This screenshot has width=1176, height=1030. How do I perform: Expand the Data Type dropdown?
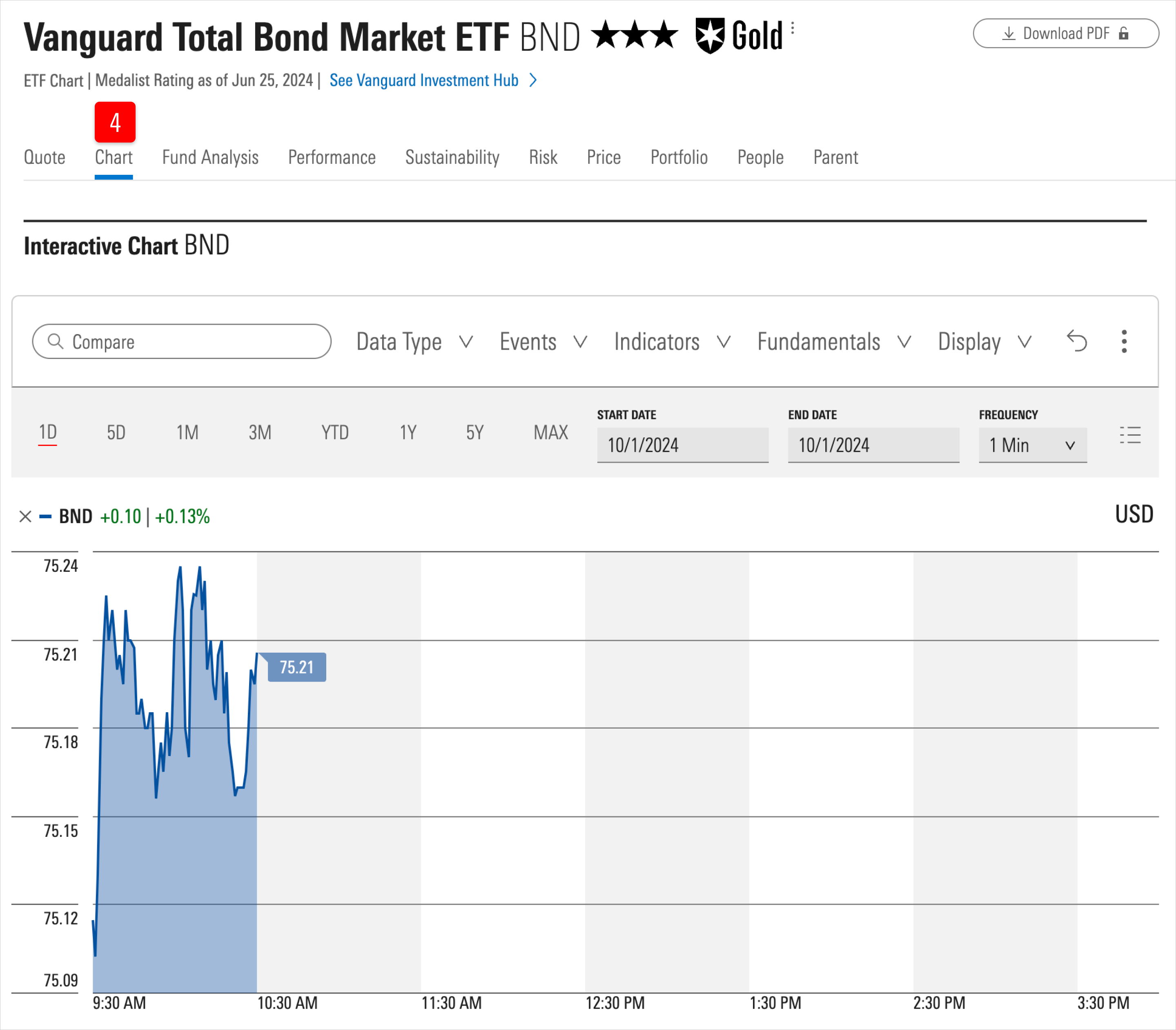[x=414, y=341]
